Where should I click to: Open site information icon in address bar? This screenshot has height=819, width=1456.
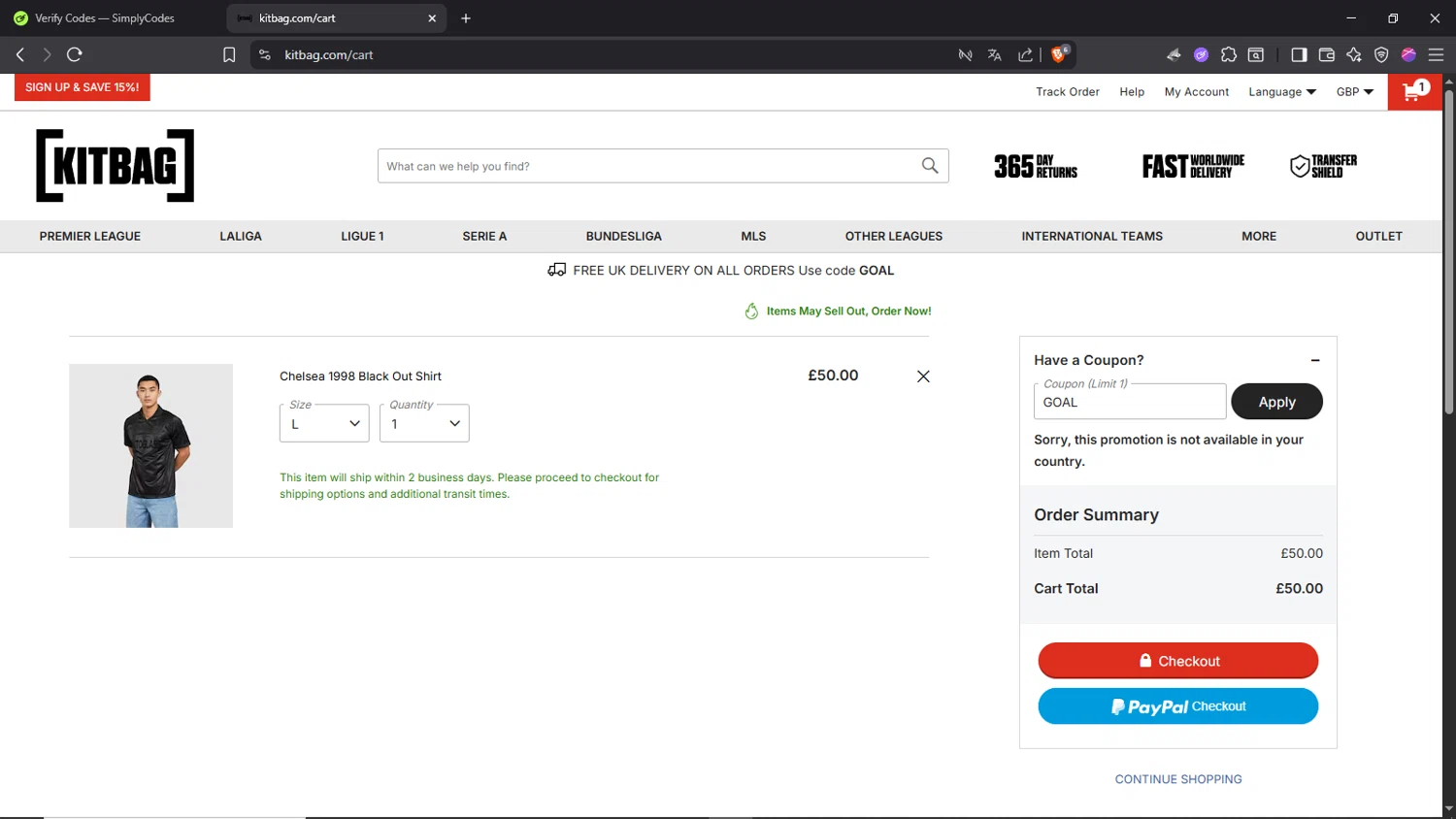[265, 55]
